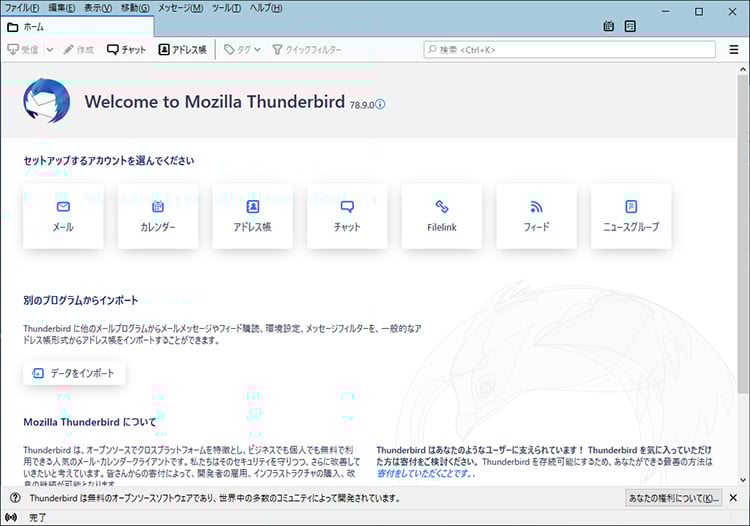
Task: Click the Thunderbird logo
Action: [x=46, y=101]
